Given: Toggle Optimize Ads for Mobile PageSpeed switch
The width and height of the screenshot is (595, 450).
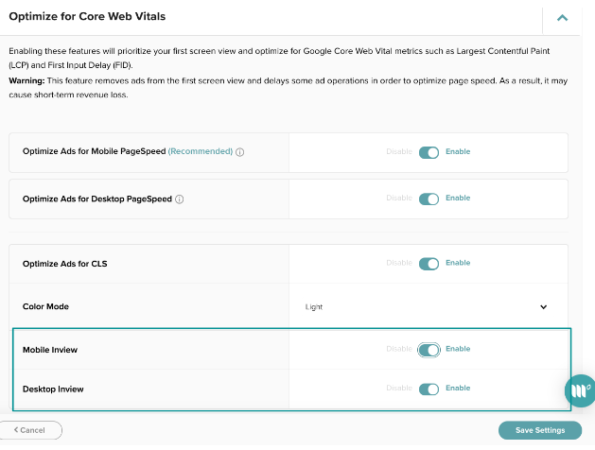Looking at the screenshot, I should pos(429,153).
